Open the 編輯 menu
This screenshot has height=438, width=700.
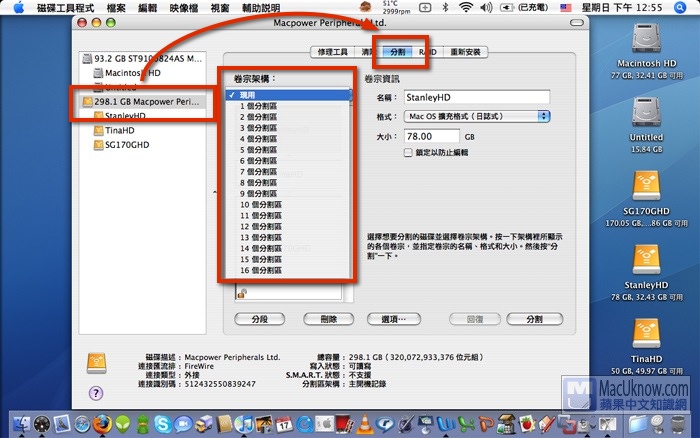tap(147, 8)
